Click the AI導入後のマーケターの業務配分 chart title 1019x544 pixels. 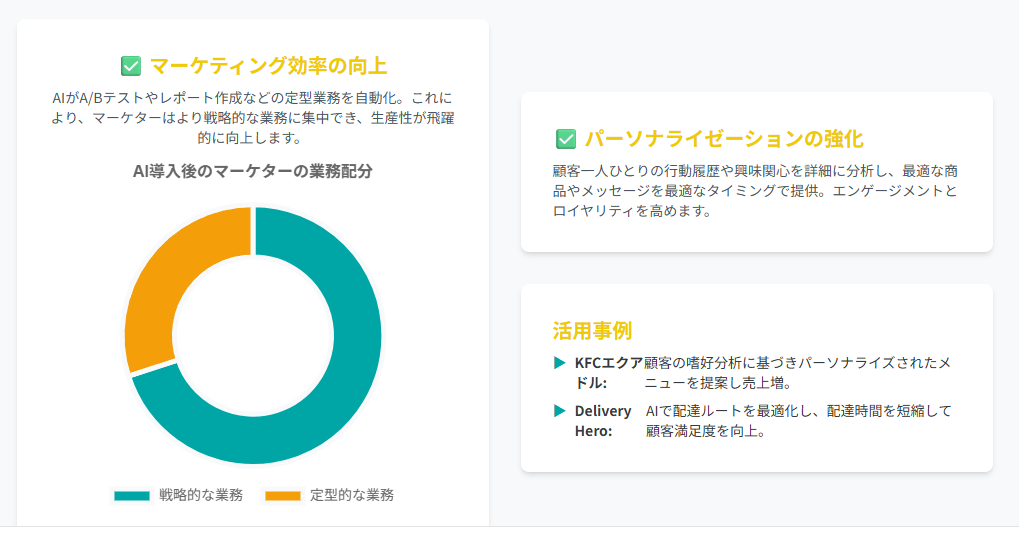pyautogui.click(x=253, y=171)
